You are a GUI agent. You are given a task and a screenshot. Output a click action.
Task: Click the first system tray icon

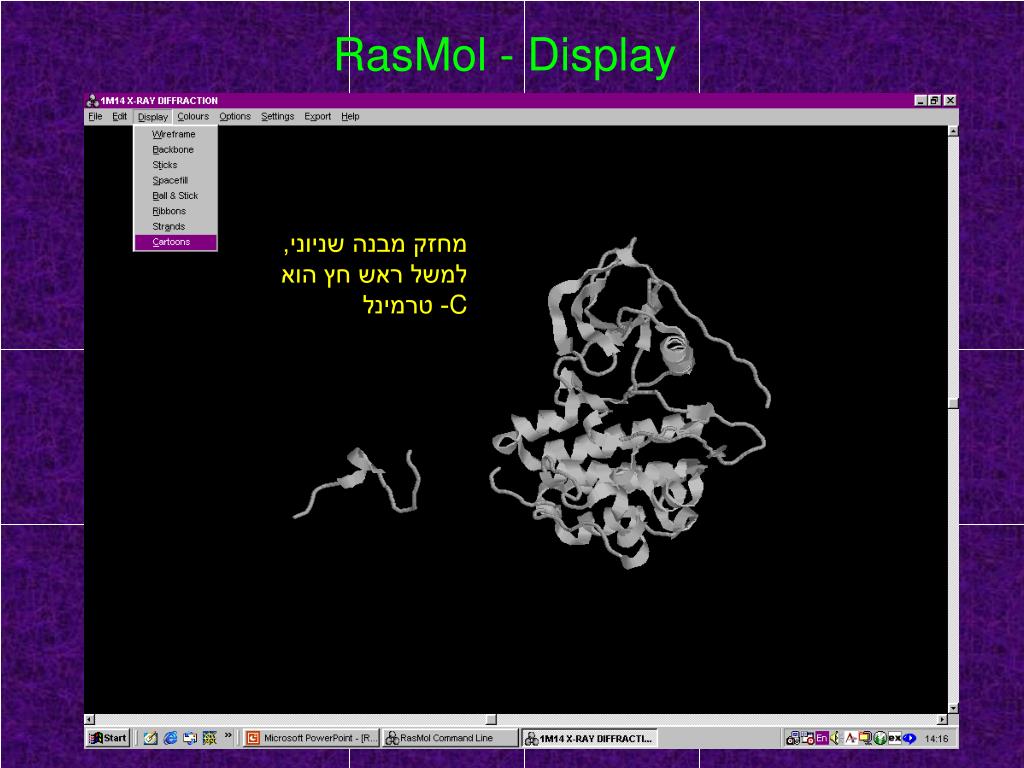(x=793, y=738)
